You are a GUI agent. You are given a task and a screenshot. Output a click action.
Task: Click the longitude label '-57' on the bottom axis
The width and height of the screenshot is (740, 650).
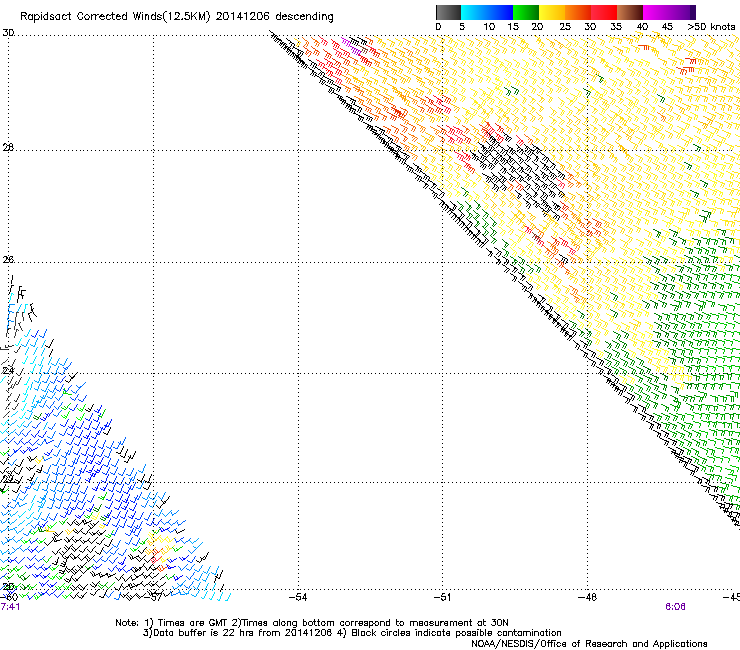pyautogui.click(x=154, y=598)
